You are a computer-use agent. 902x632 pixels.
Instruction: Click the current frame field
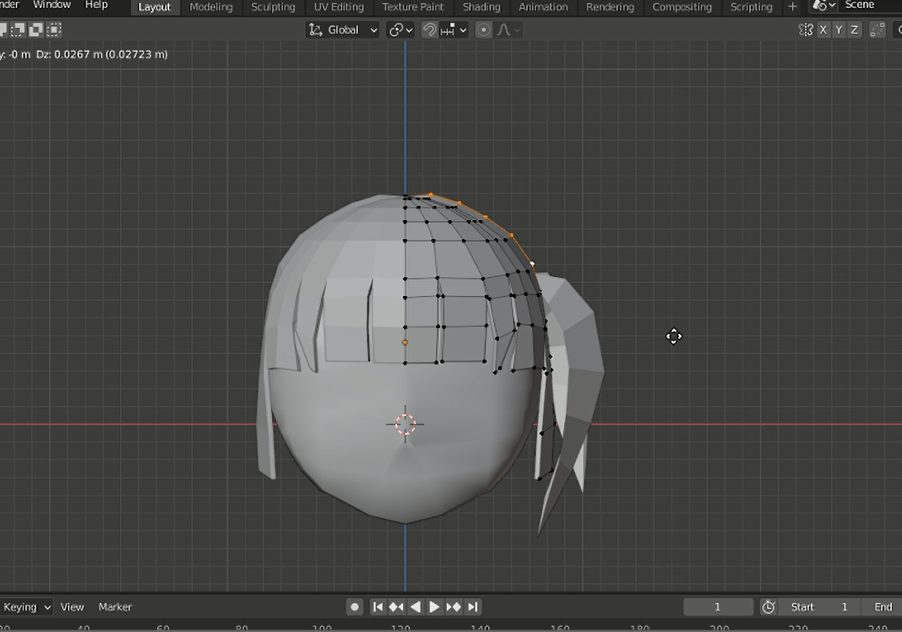click(717, 607)
